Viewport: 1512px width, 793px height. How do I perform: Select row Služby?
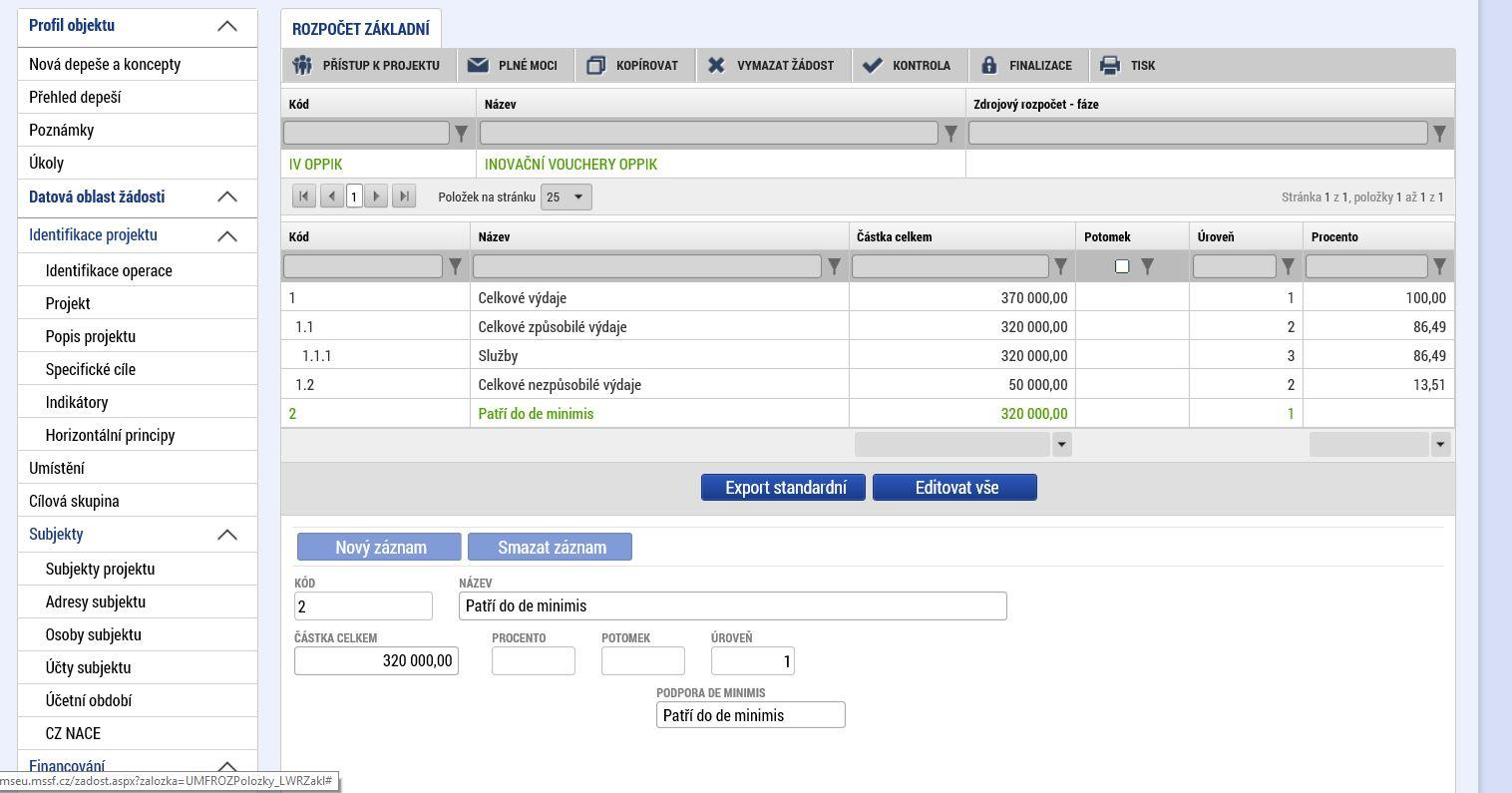(x=868, y=355)
